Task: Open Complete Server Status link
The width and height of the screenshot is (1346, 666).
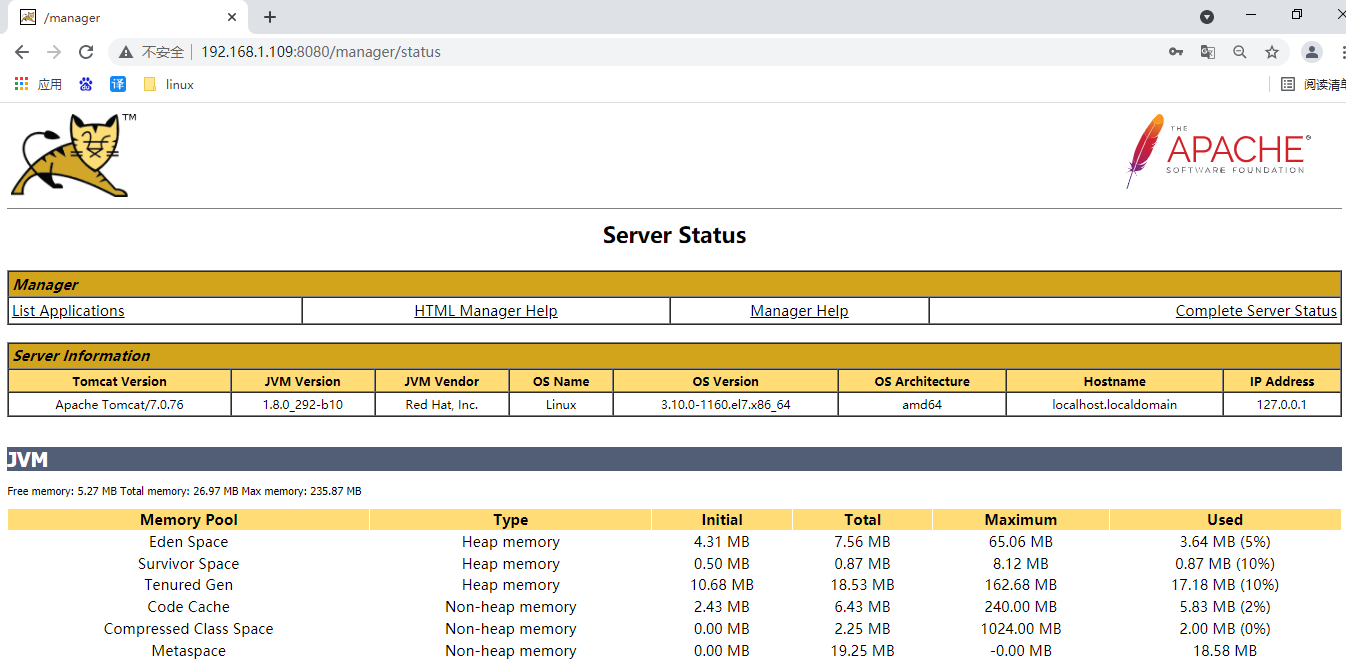Action: click(x=1256, y=311)
